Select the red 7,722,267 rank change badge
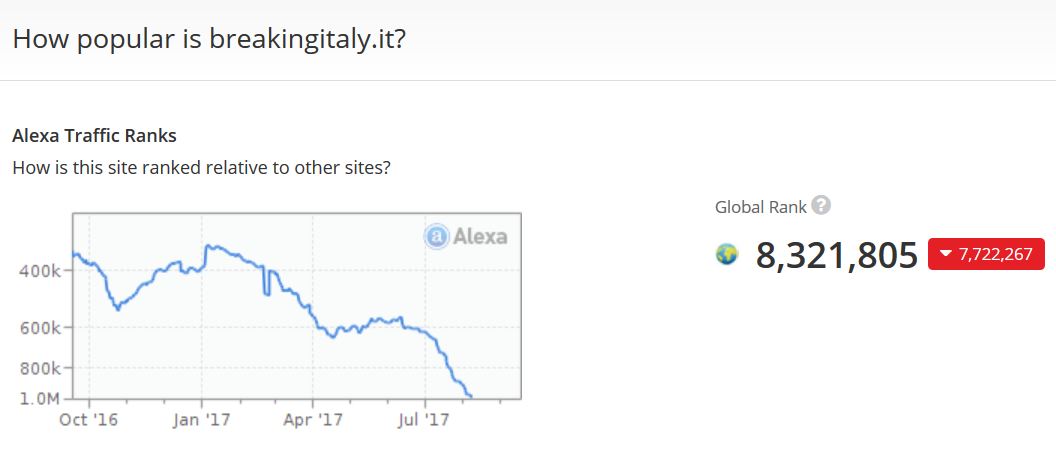 pos(987,254)
